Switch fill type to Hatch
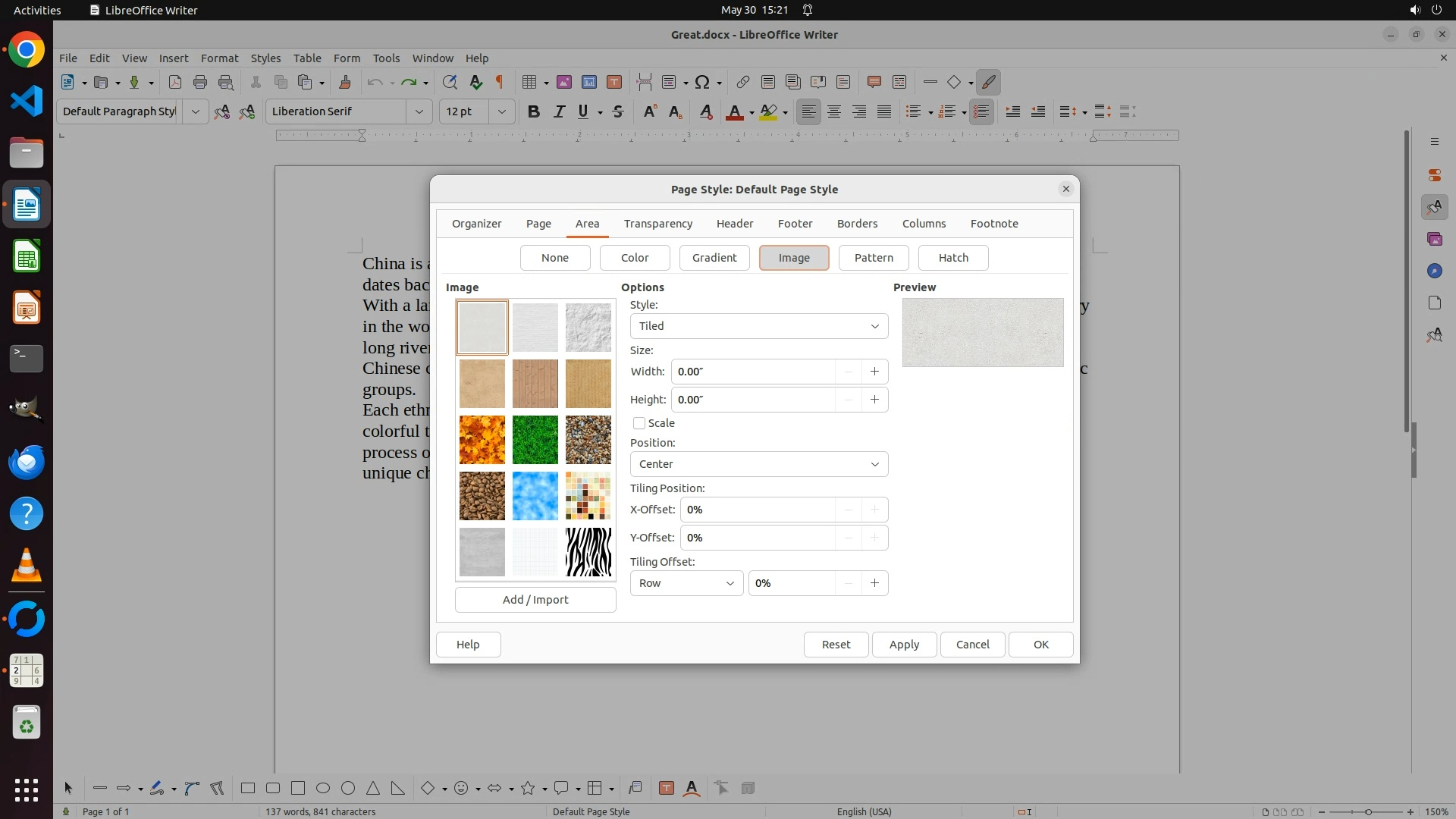Viewport: 1456px width, 819px height. (x=952, y=258)
